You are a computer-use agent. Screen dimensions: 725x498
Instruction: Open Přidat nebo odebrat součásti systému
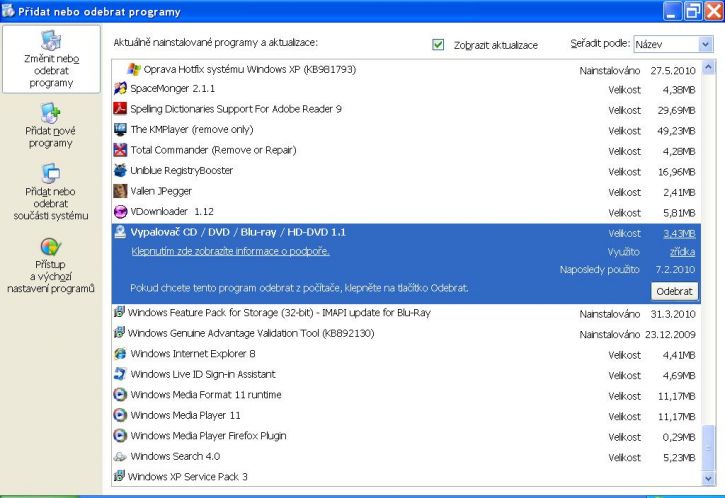coord(50,192)
